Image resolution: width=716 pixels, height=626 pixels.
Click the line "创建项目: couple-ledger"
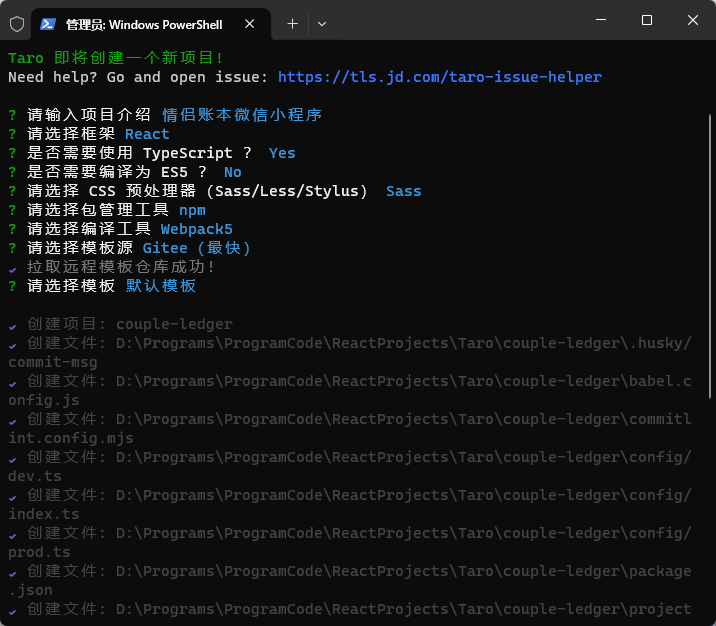tap(130, 324)
